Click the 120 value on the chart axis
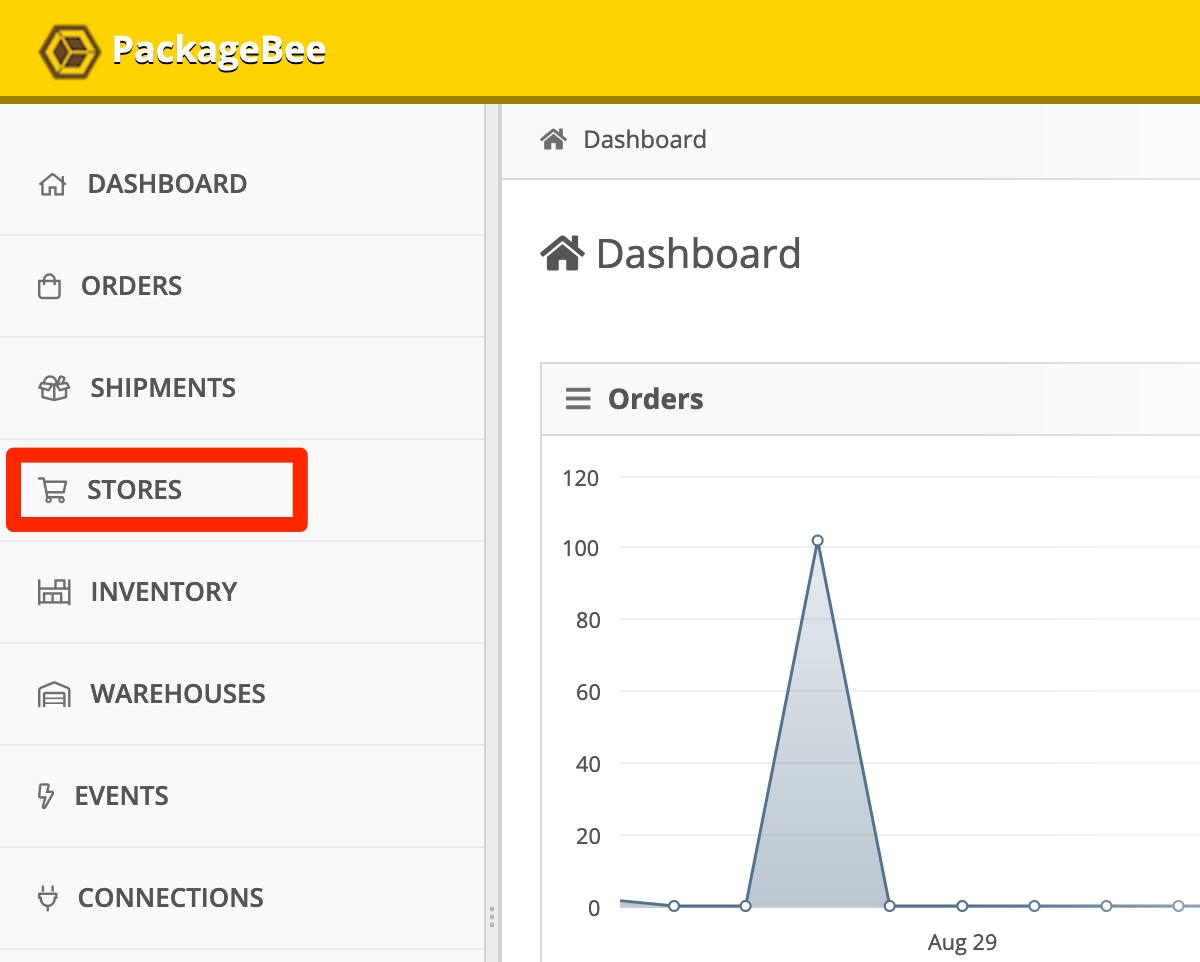The width and height of the screenshot is (1200, 962). click(581, 477)
